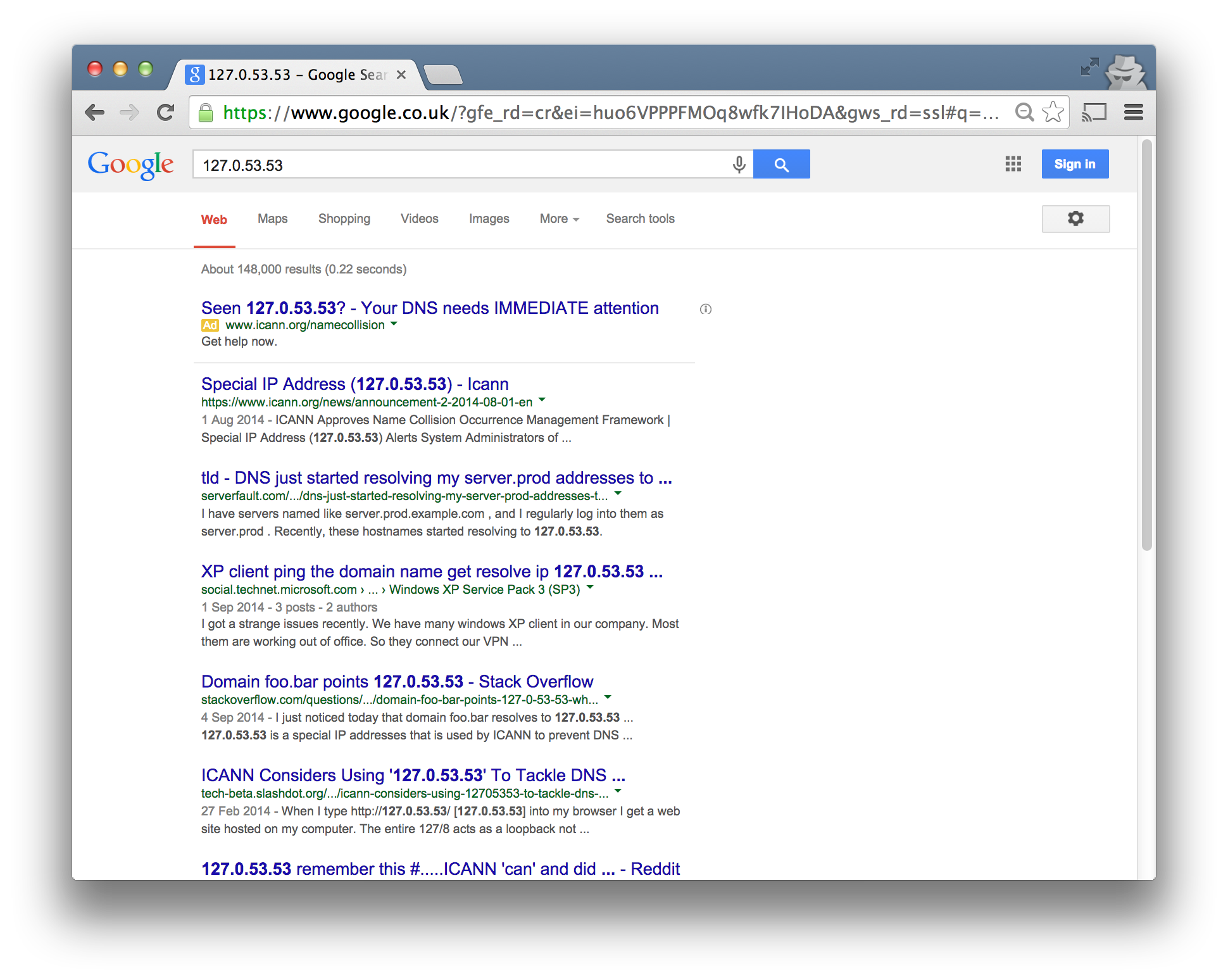Switch to Shopping results

click(344, 219)
